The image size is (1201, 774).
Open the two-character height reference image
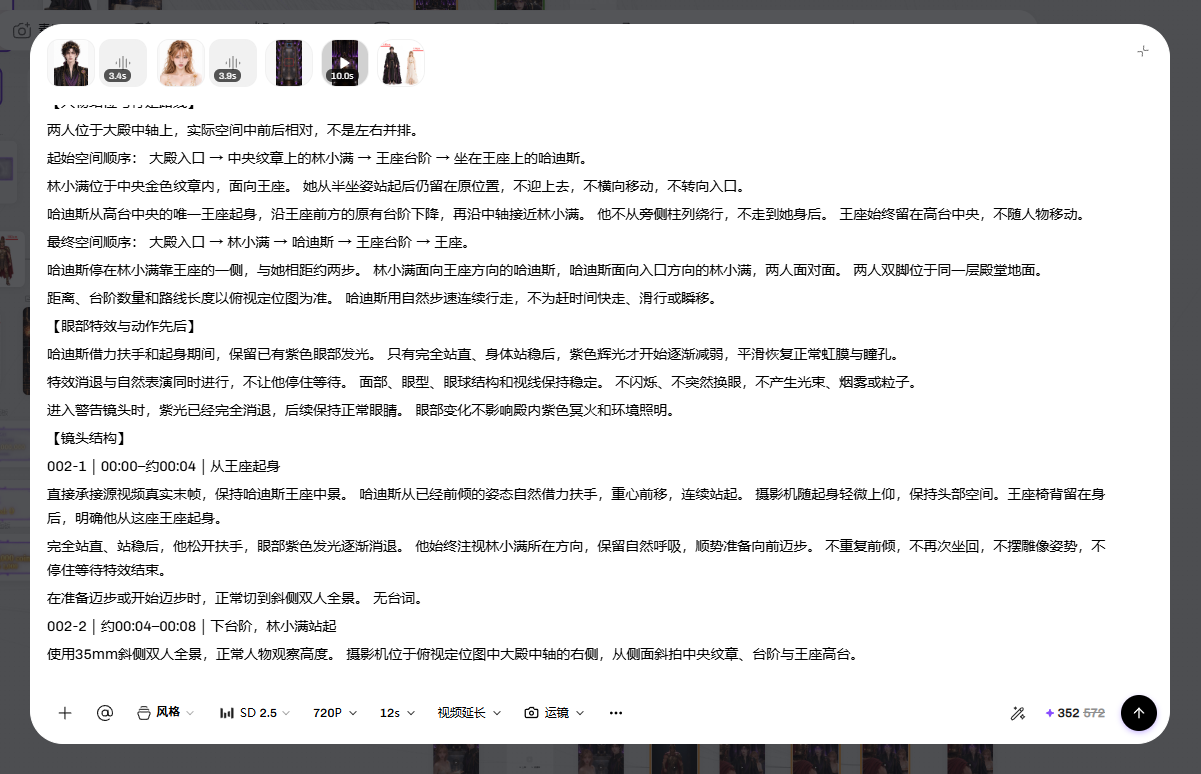point(401,63)
